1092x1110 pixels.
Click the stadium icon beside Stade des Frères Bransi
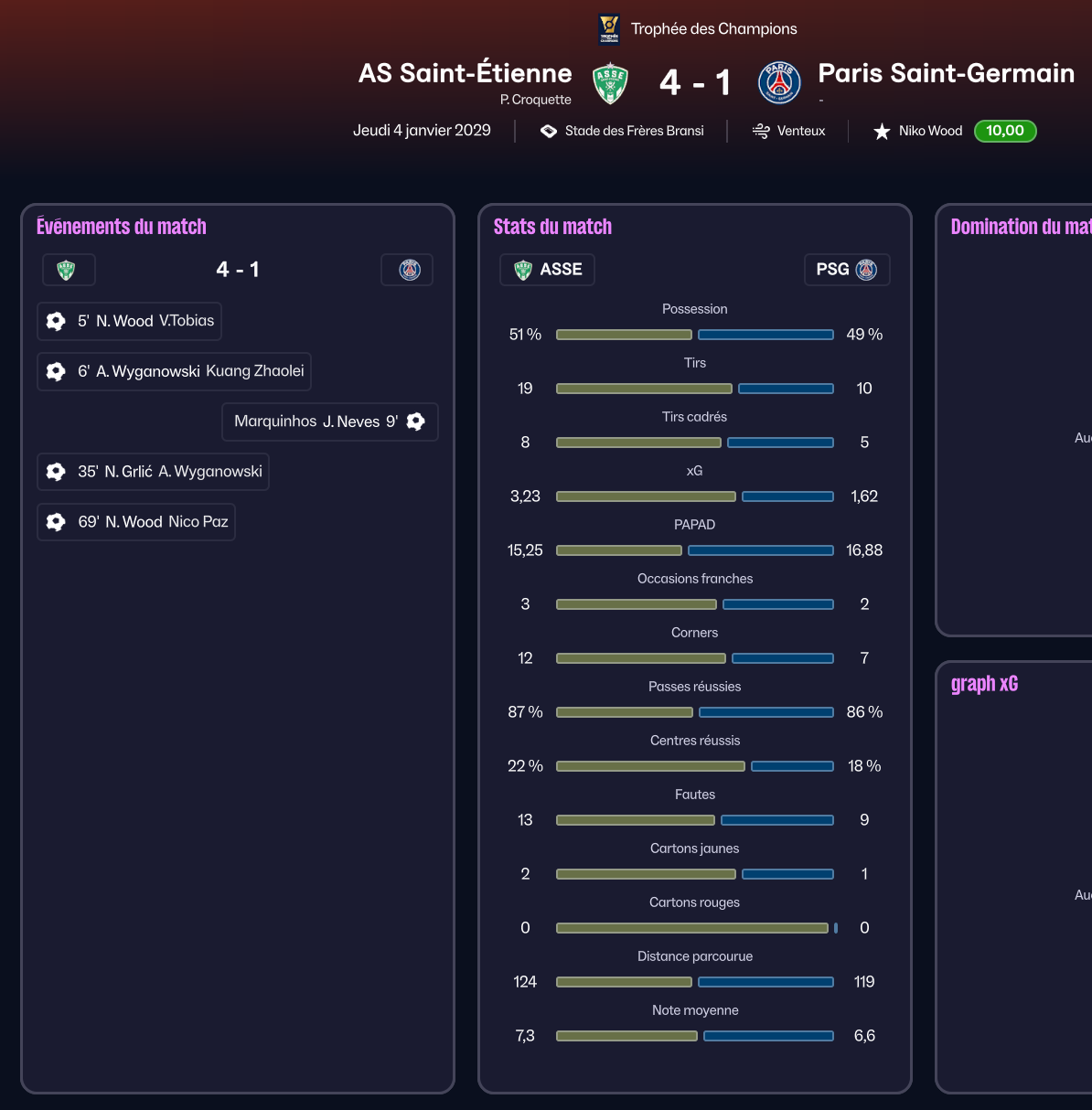point(549,131)
